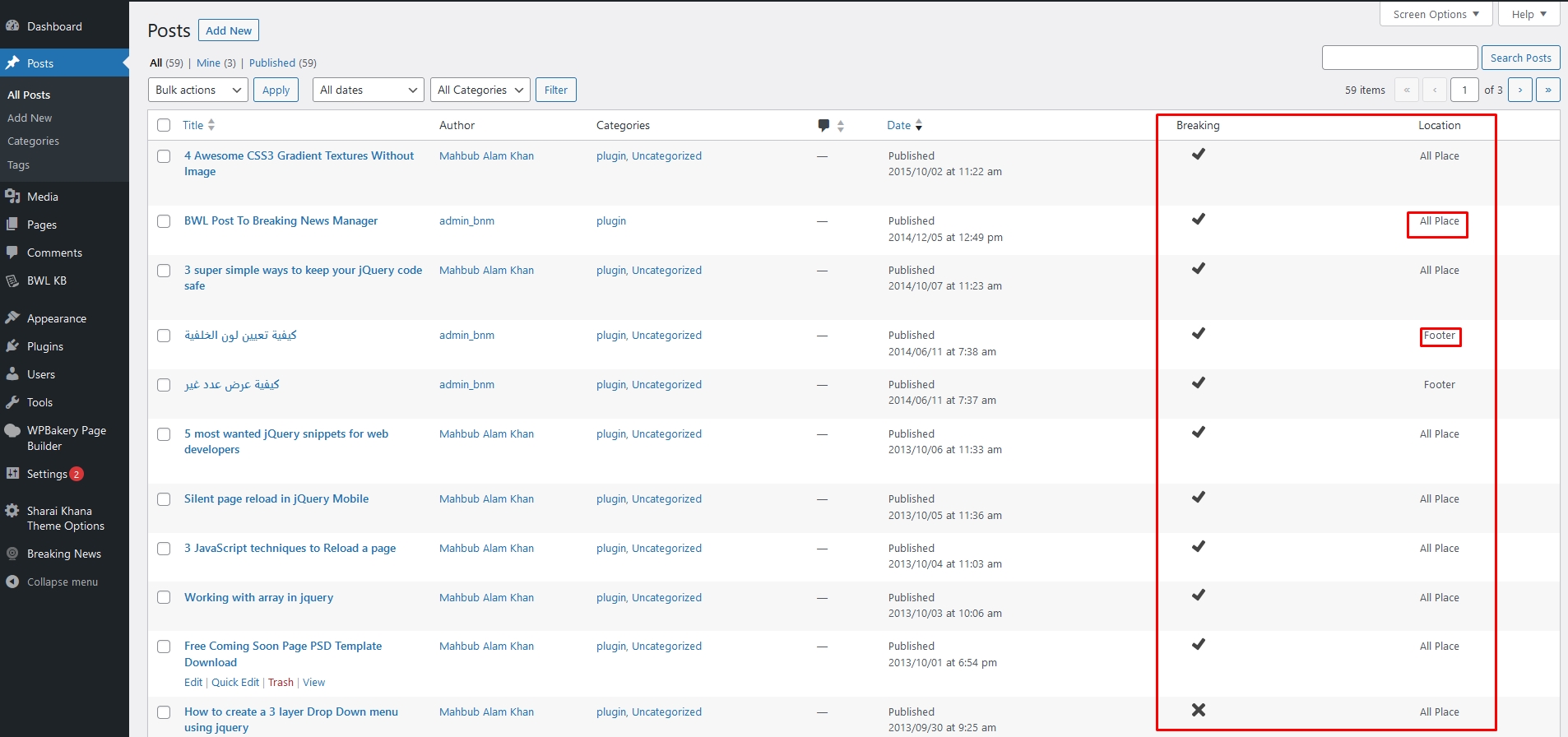1568x737 pixels.
Task: Click the Search Posts input field
Action: (x=1399, y=58)
